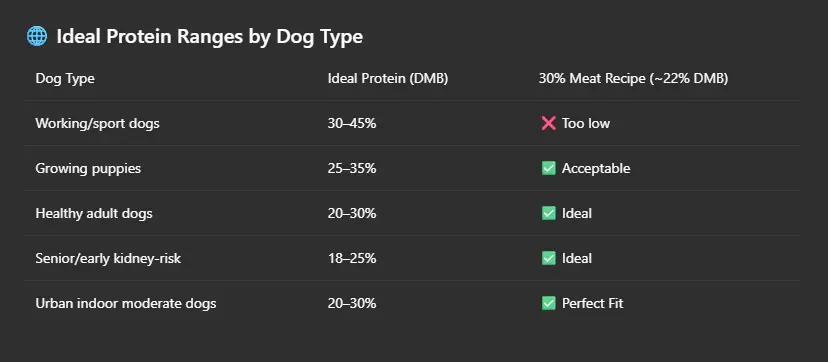Select the Working/sport dogs cell
828x362 pixels.
(97, 123)
